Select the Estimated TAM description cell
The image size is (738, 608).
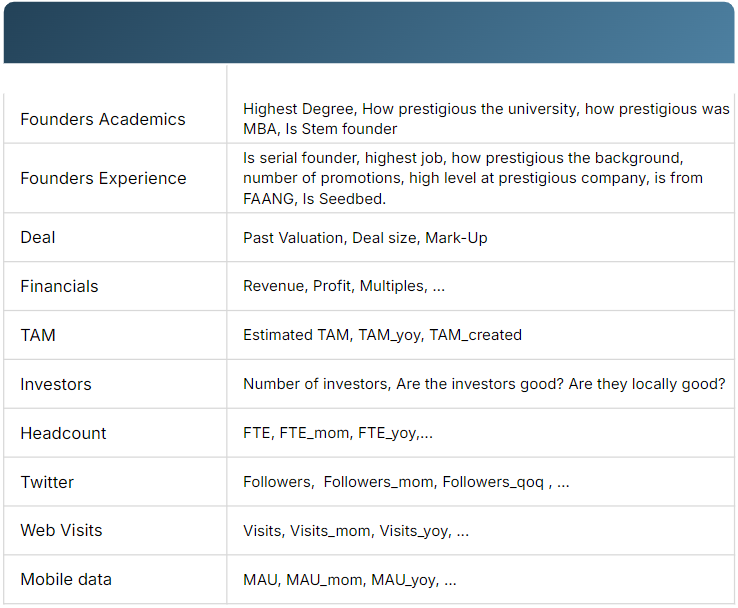(x=382, y=335)
